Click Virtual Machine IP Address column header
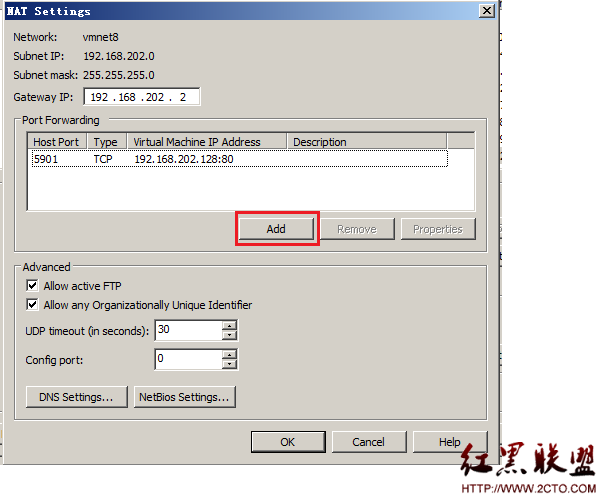 (207, 142)
